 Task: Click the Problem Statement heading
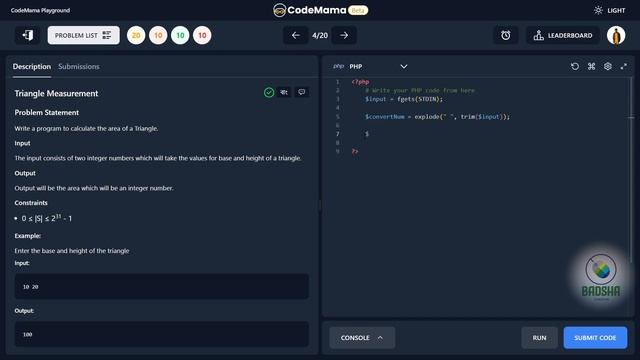[47, 113]
